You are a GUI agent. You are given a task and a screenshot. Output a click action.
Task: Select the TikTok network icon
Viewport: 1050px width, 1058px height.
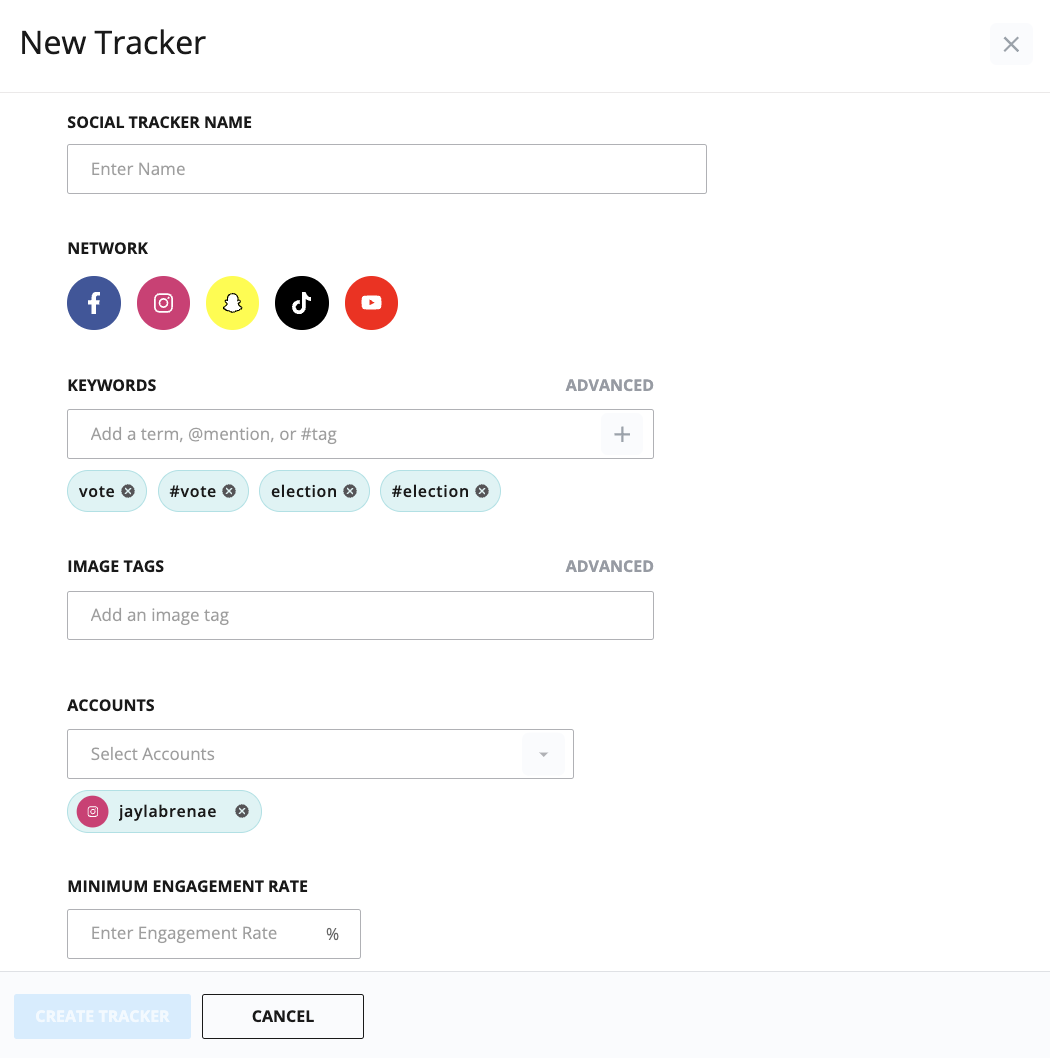click(302, 303)
